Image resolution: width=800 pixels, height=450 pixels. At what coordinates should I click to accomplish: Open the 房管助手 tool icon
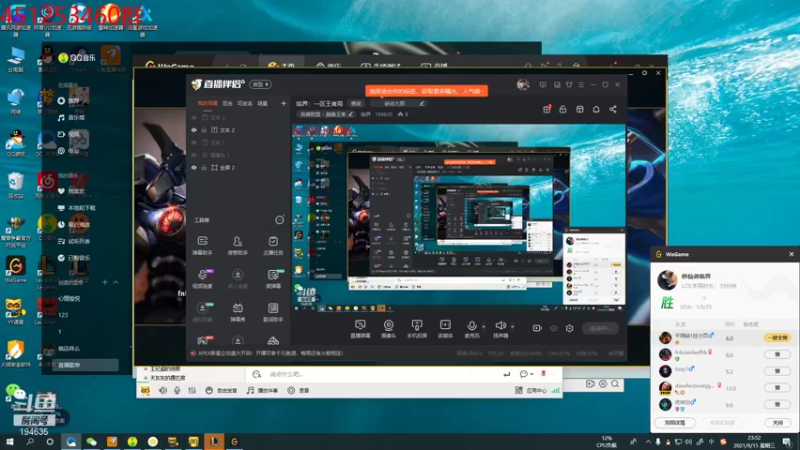pyautogui.click(x=237, y=245)
